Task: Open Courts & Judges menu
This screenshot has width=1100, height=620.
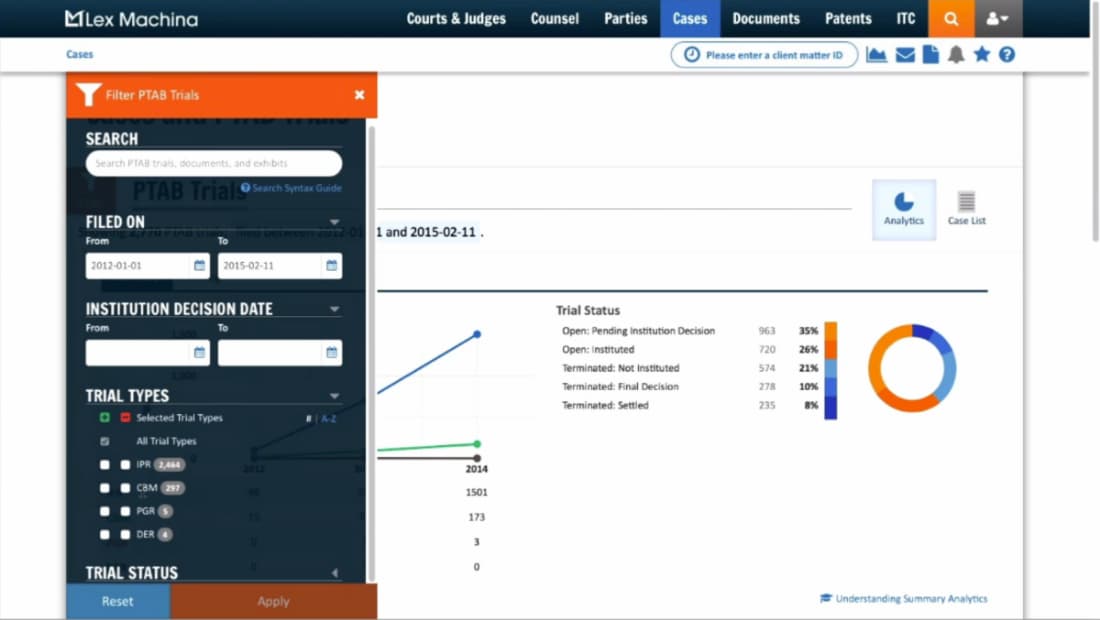Action: coord(456,19)
